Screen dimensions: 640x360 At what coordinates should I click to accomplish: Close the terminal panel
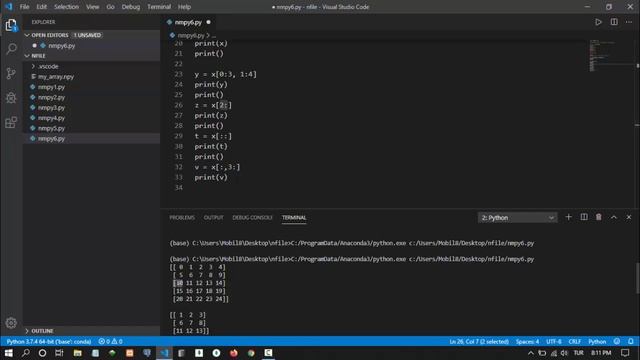click(629, 217)
